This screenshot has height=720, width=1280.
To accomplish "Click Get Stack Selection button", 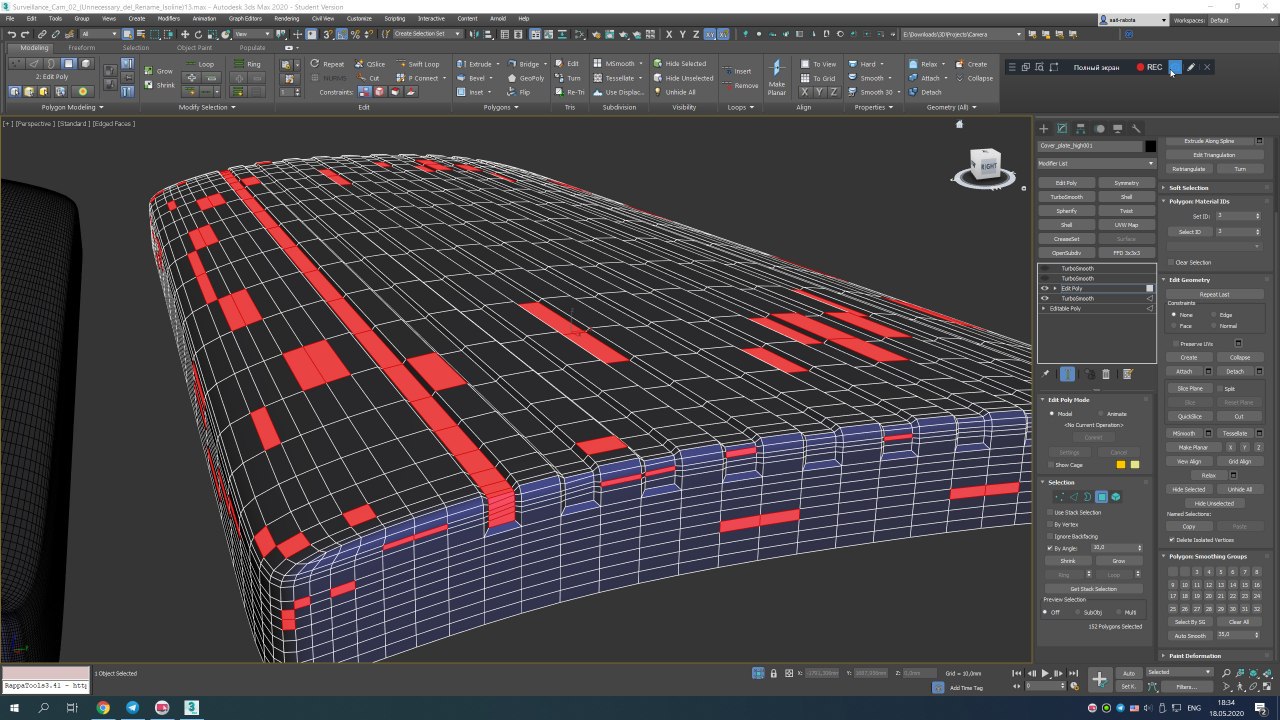I will 1093,589.
